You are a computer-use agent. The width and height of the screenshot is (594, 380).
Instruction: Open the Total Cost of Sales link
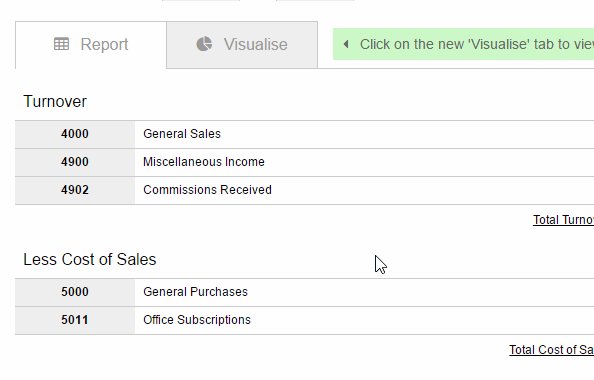pyautogui.click(x=552, y=350)
